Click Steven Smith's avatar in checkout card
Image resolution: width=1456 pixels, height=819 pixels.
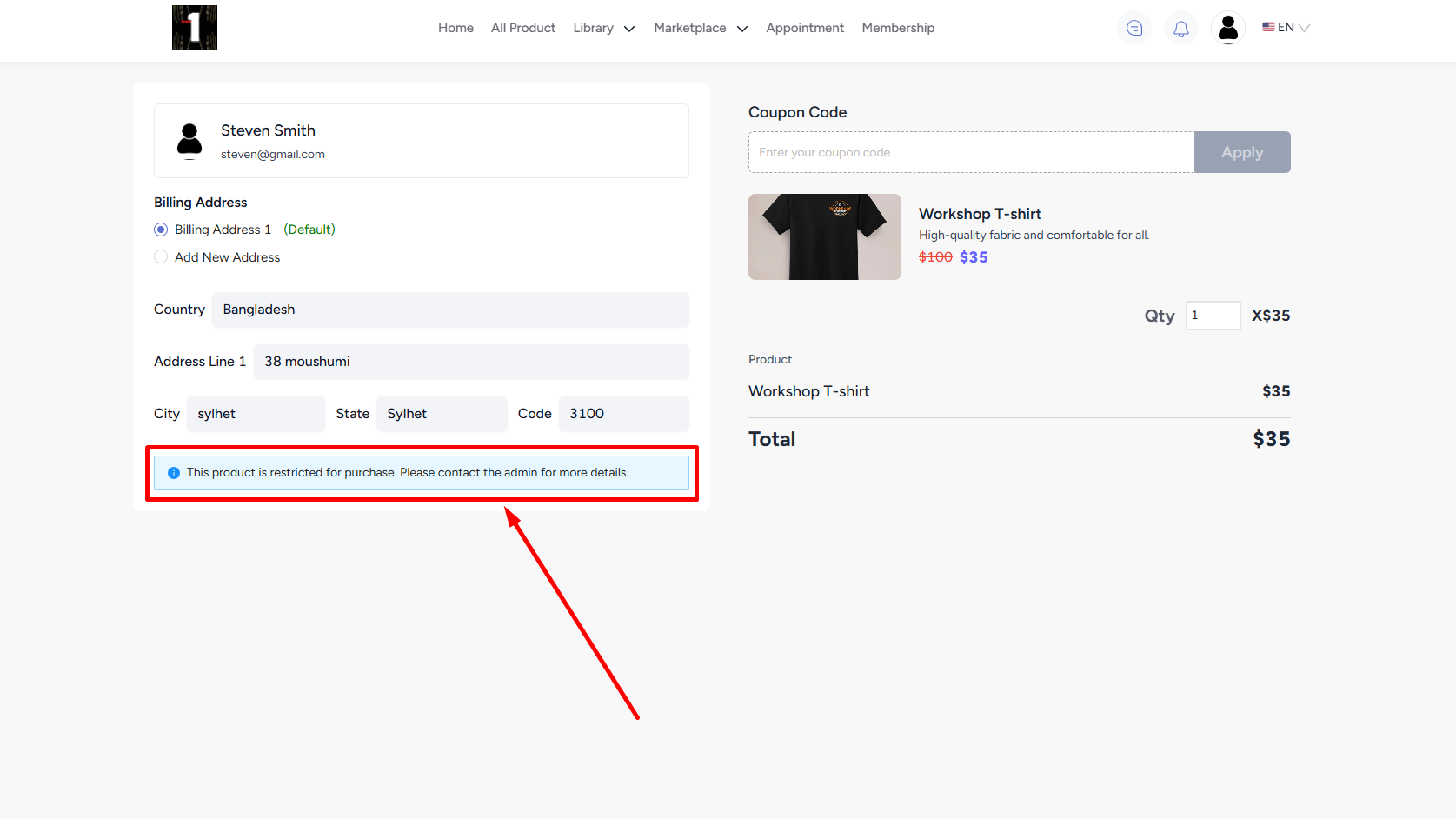189,141
